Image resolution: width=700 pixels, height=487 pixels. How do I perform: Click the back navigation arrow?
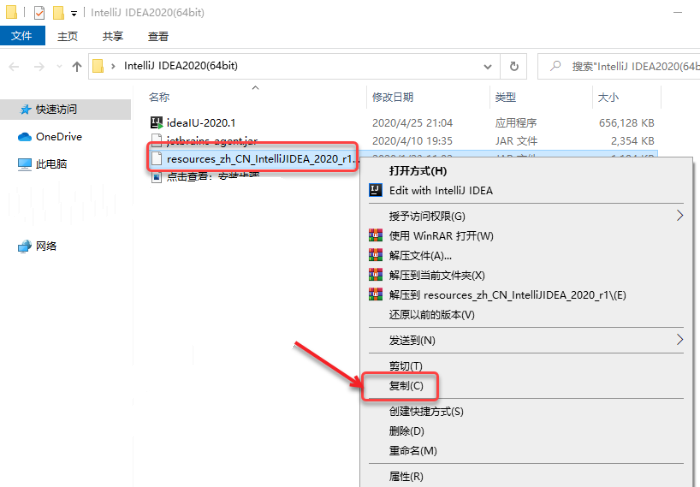pos(14,67)
